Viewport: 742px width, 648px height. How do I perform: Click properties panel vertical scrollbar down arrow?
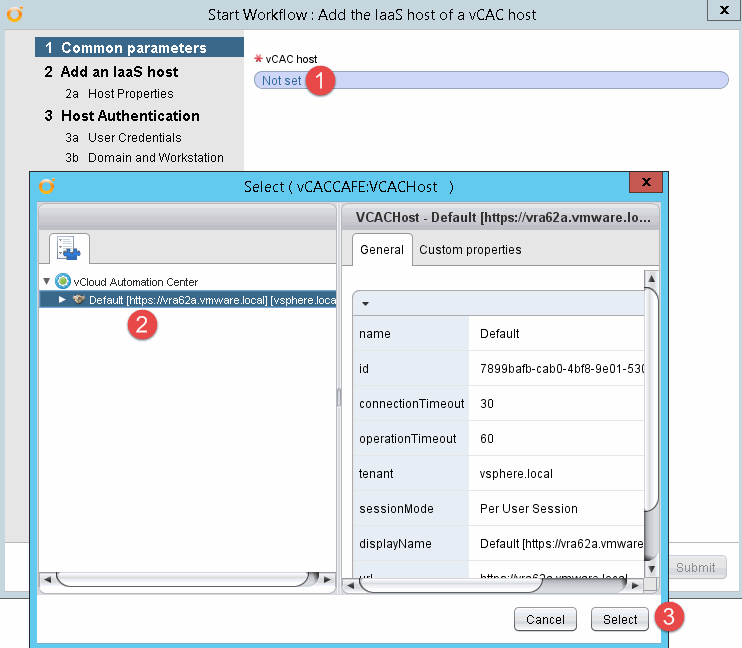click(650, 569)
